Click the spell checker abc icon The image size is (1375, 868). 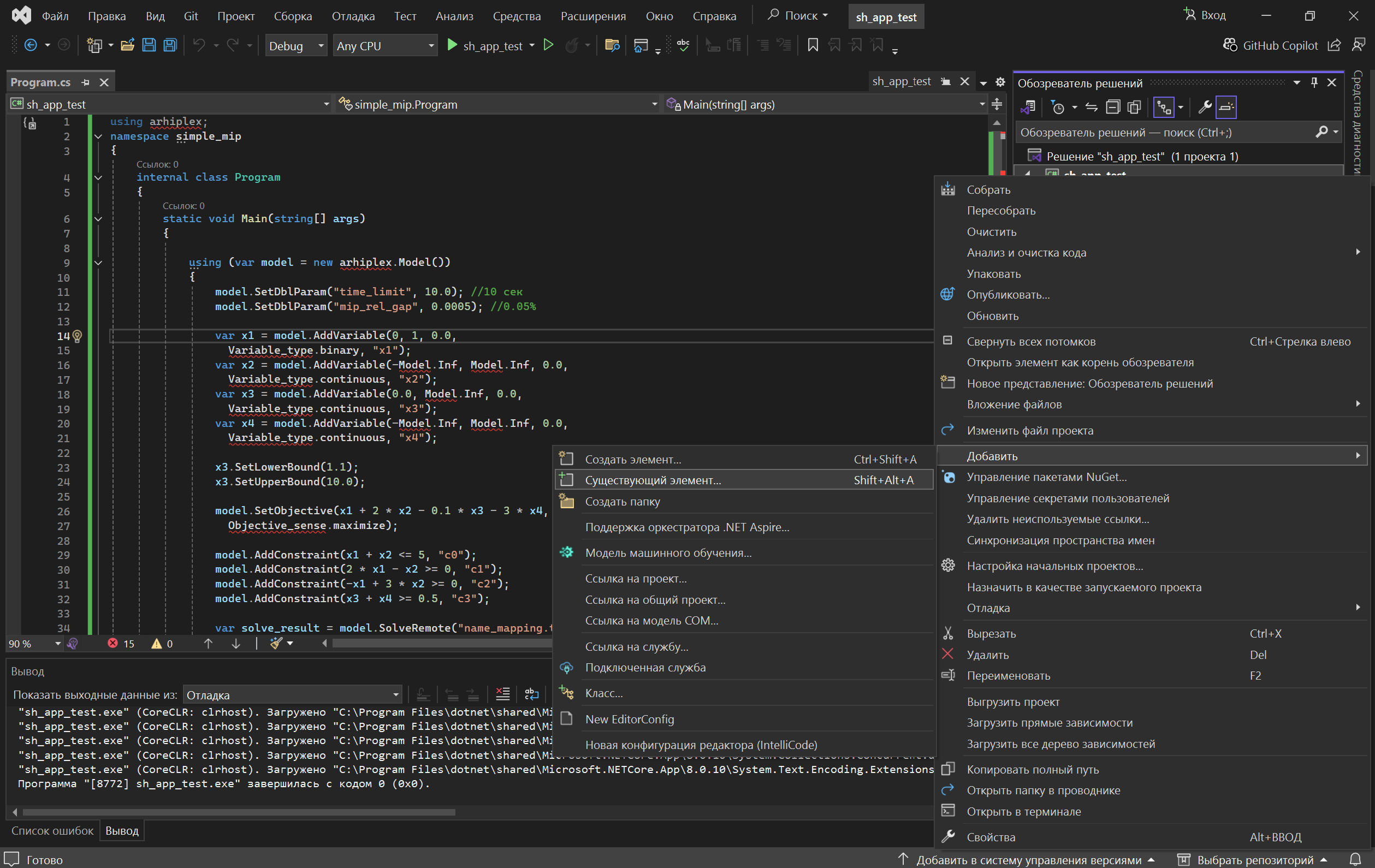(683, 45)
